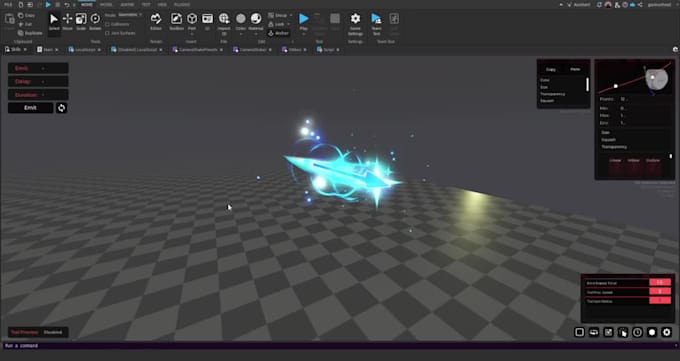Click the Undo arrow in quick access bar
The image size is (680, 361).
[x=66, y=4]
